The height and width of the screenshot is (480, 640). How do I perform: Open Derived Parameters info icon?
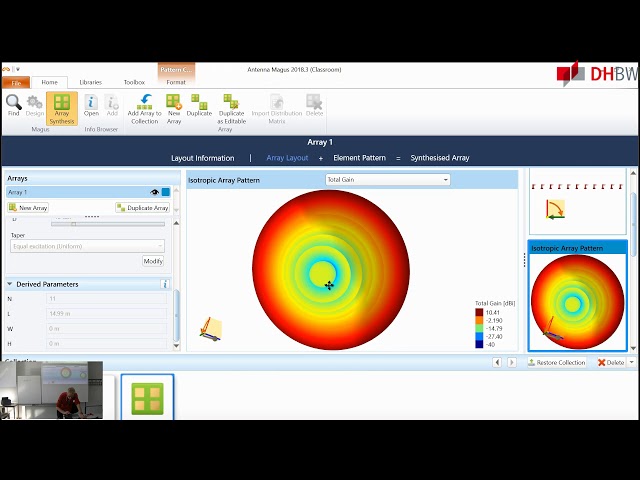point(165,284)
